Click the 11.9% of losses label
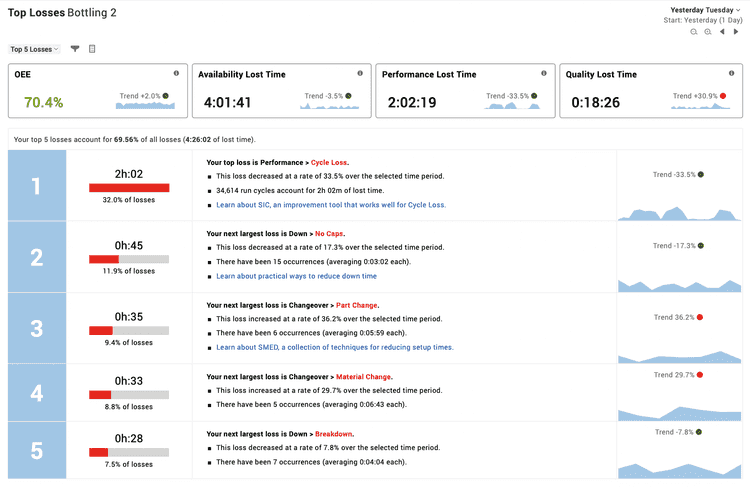This screenshot has height=487, width=750. [x=129, y=271]
